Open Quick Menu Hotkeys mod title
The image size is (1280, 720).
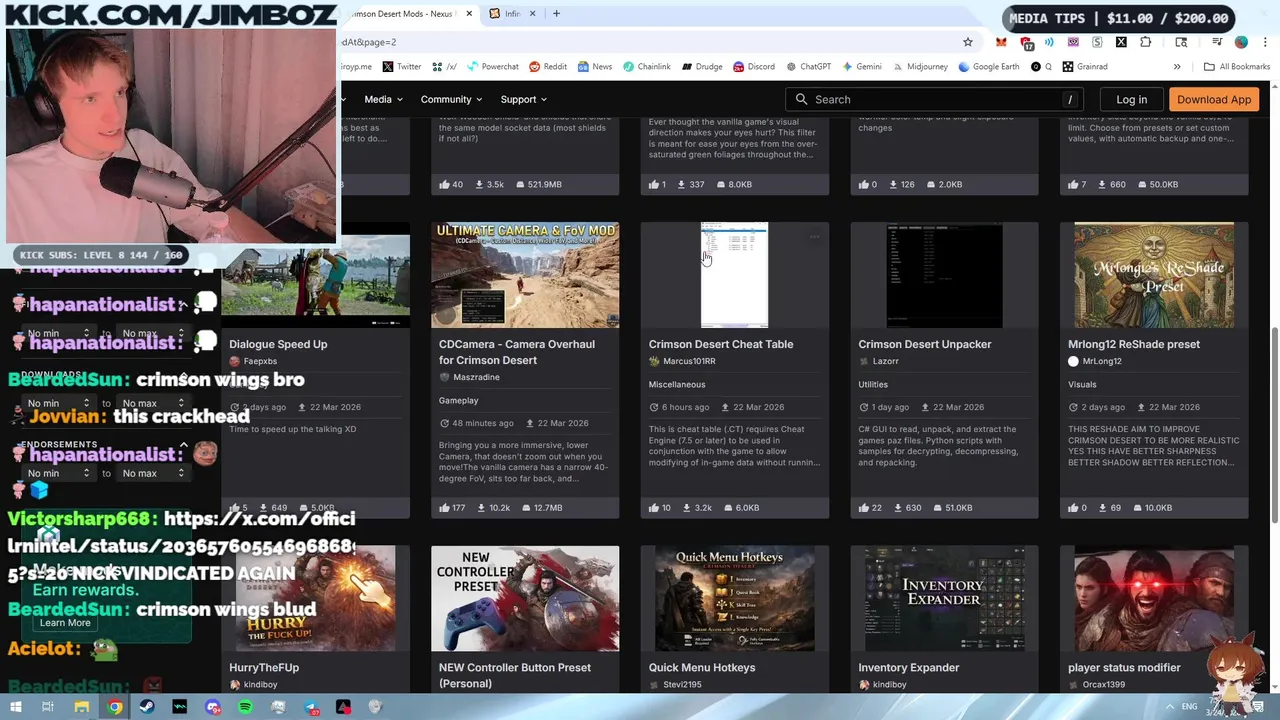coord(702,667)
